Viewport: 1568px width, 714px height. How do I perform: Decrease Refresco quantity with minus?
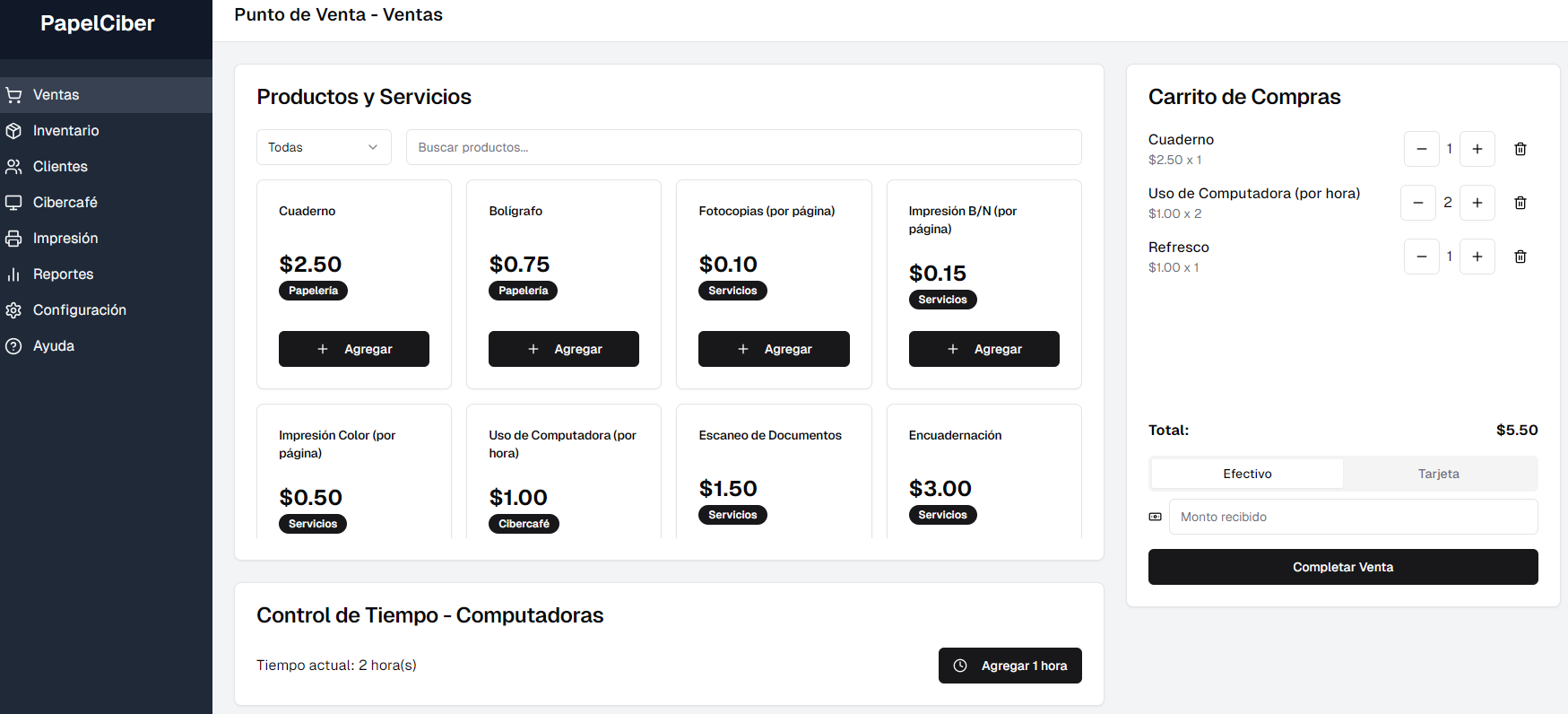pyautogui.click(x=1422, y=257)
